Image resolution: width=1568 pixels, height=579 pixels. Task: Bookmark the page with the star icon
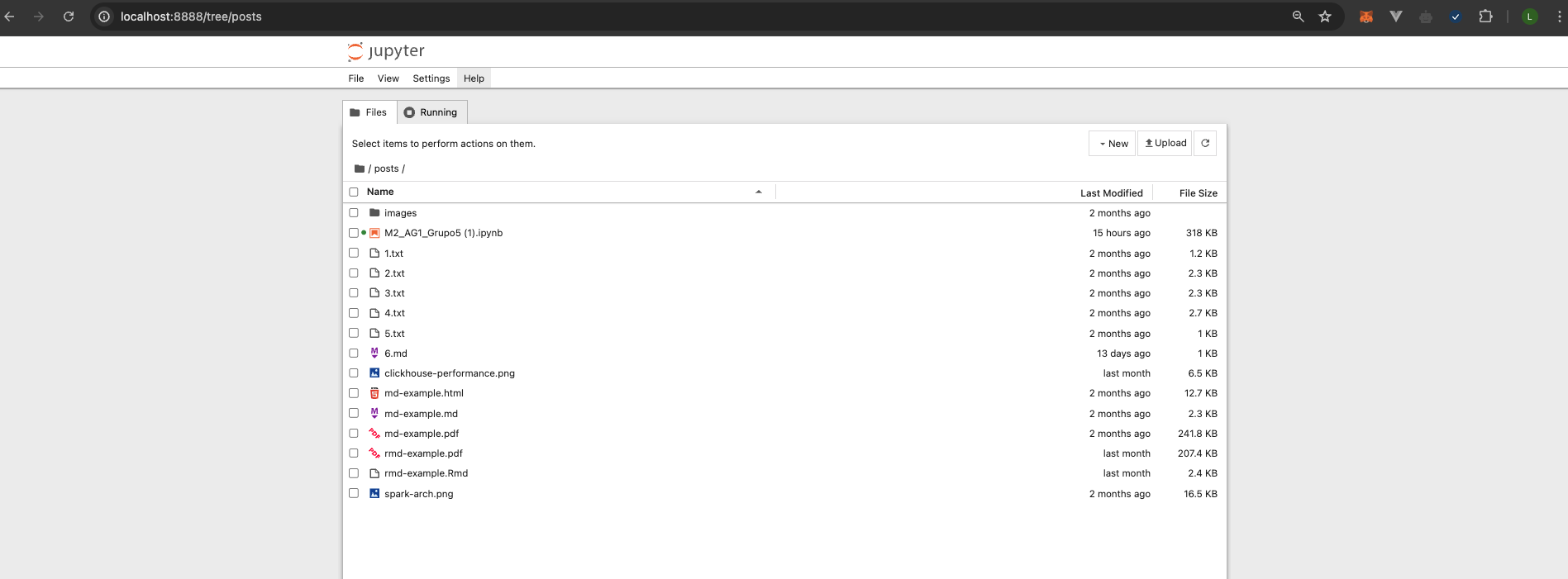pos(1325,17)
